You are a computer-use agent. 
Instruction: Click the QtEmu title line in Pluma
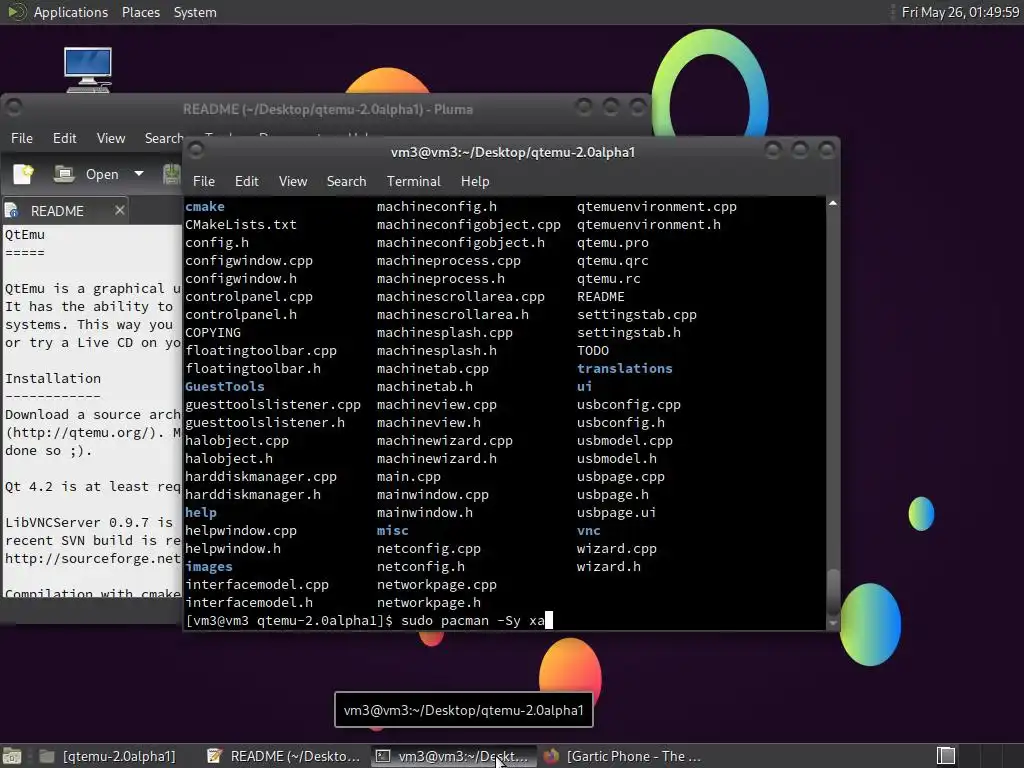25,234
